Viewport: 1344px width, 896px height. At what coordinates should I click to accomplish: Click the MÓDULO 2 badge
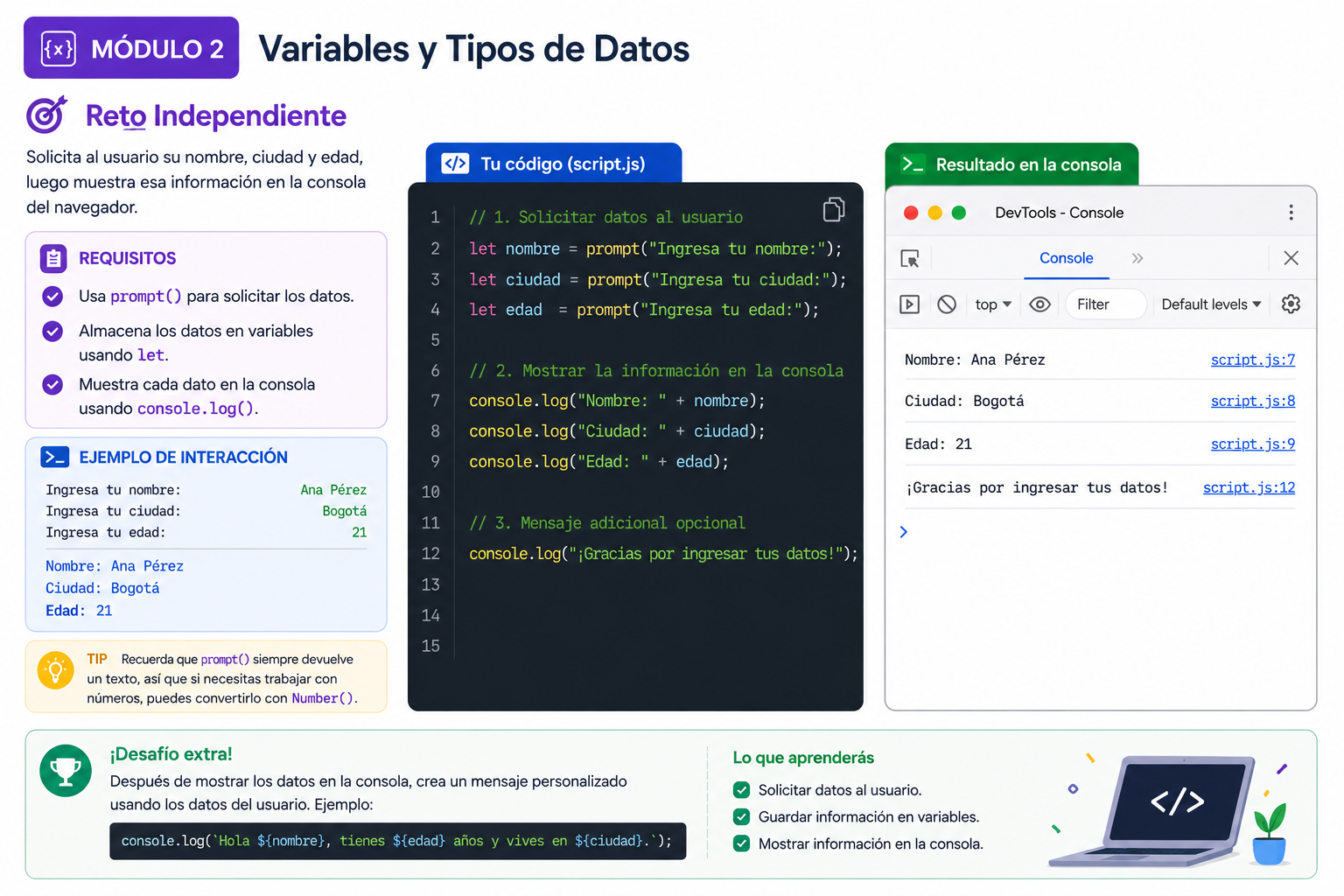pyautogui.click(x=131, y=48)
